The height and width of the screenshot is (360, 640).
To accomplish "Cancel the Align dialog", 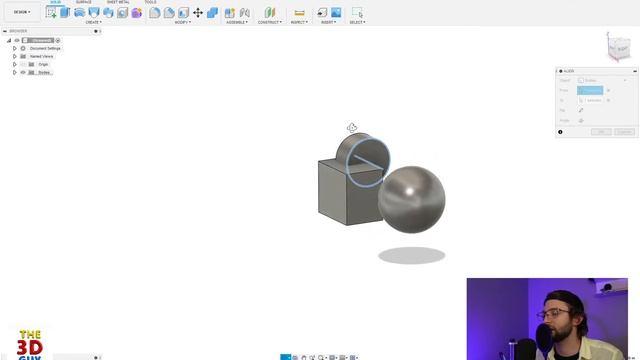I will pos(624,132).
